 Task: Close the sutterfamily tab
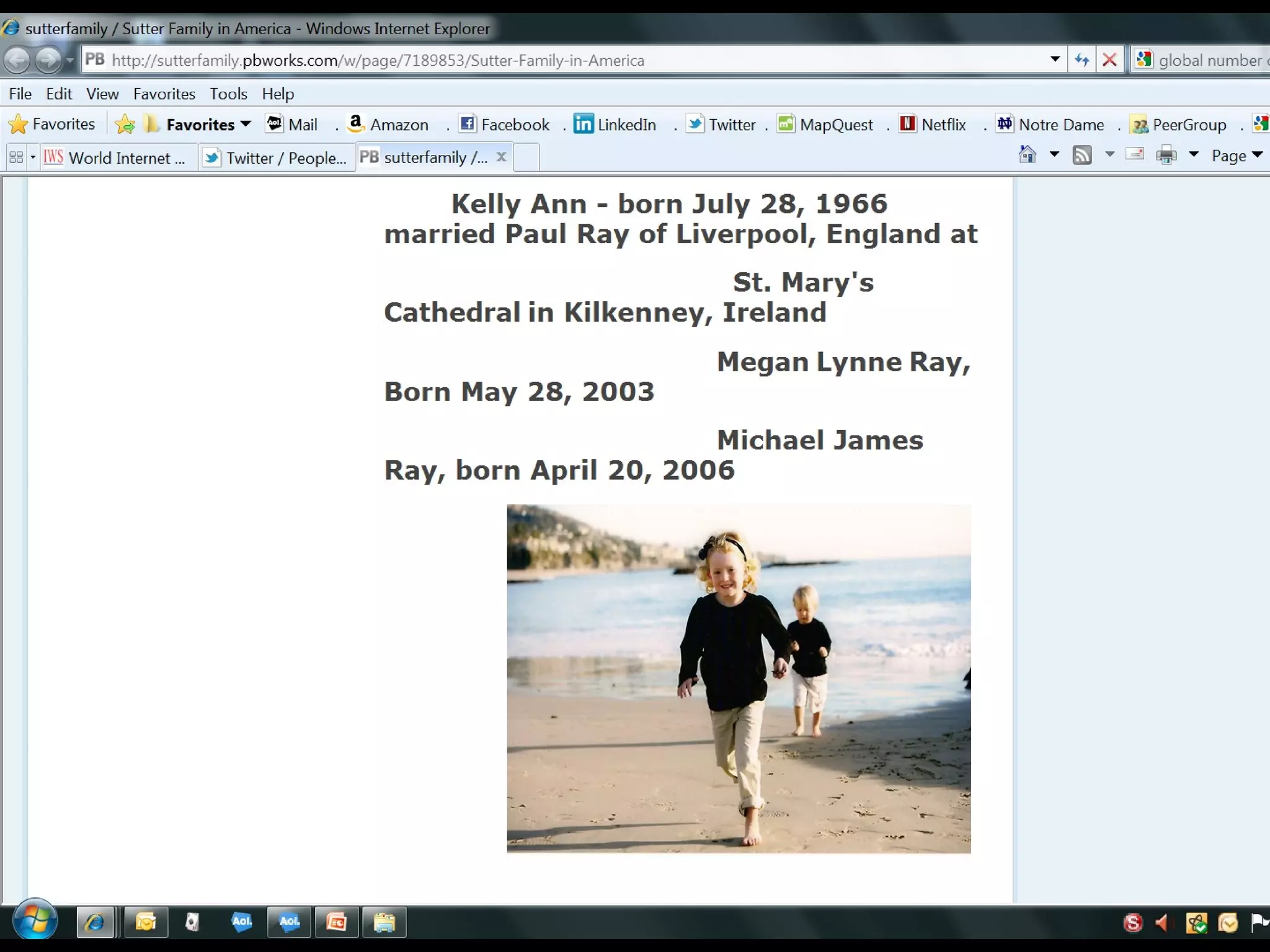click(502, 157)
